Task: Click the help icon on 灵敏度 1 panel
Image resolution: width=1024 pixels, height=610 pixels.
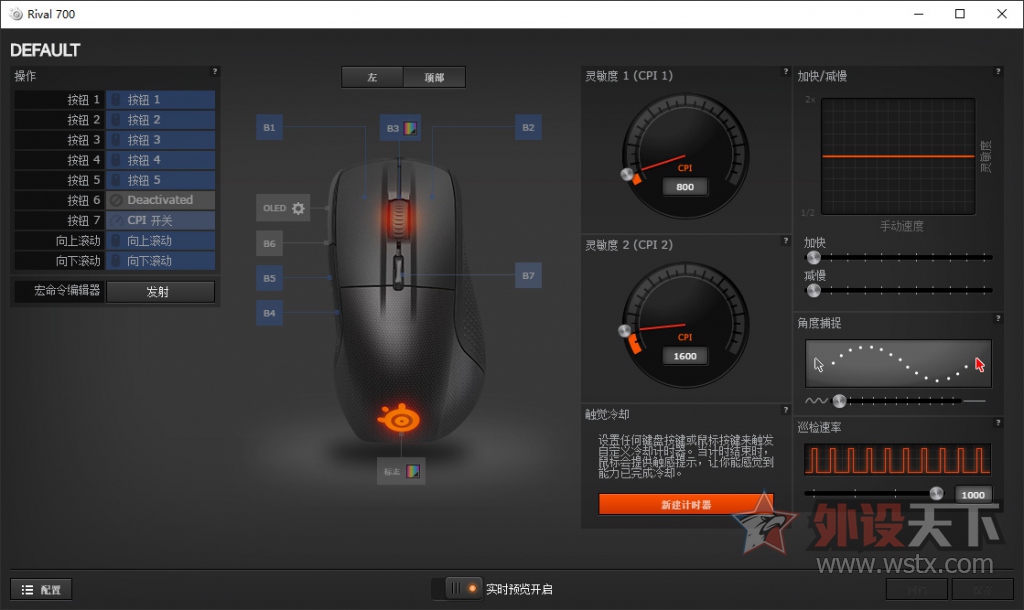Action: click(x=786, y=72)
